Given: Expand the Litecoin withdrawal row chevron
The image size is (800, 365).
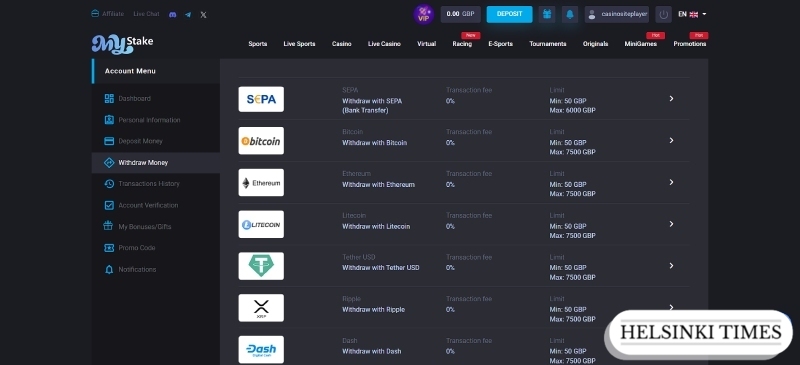Looking at the screenshot, I should click(671, 224).
